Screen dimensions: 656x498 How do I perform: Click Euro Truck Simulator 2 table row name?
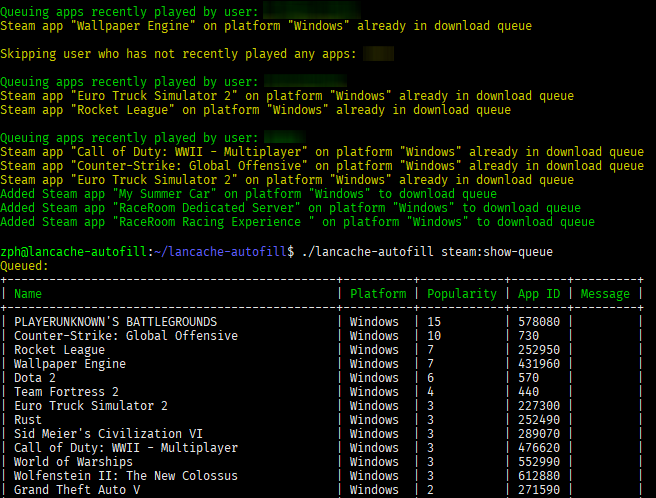(91, 406)
